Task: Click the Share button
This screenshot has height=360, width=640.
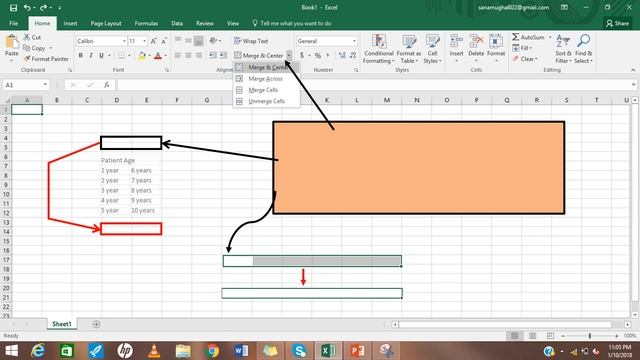Action: (x=617, y=23)
